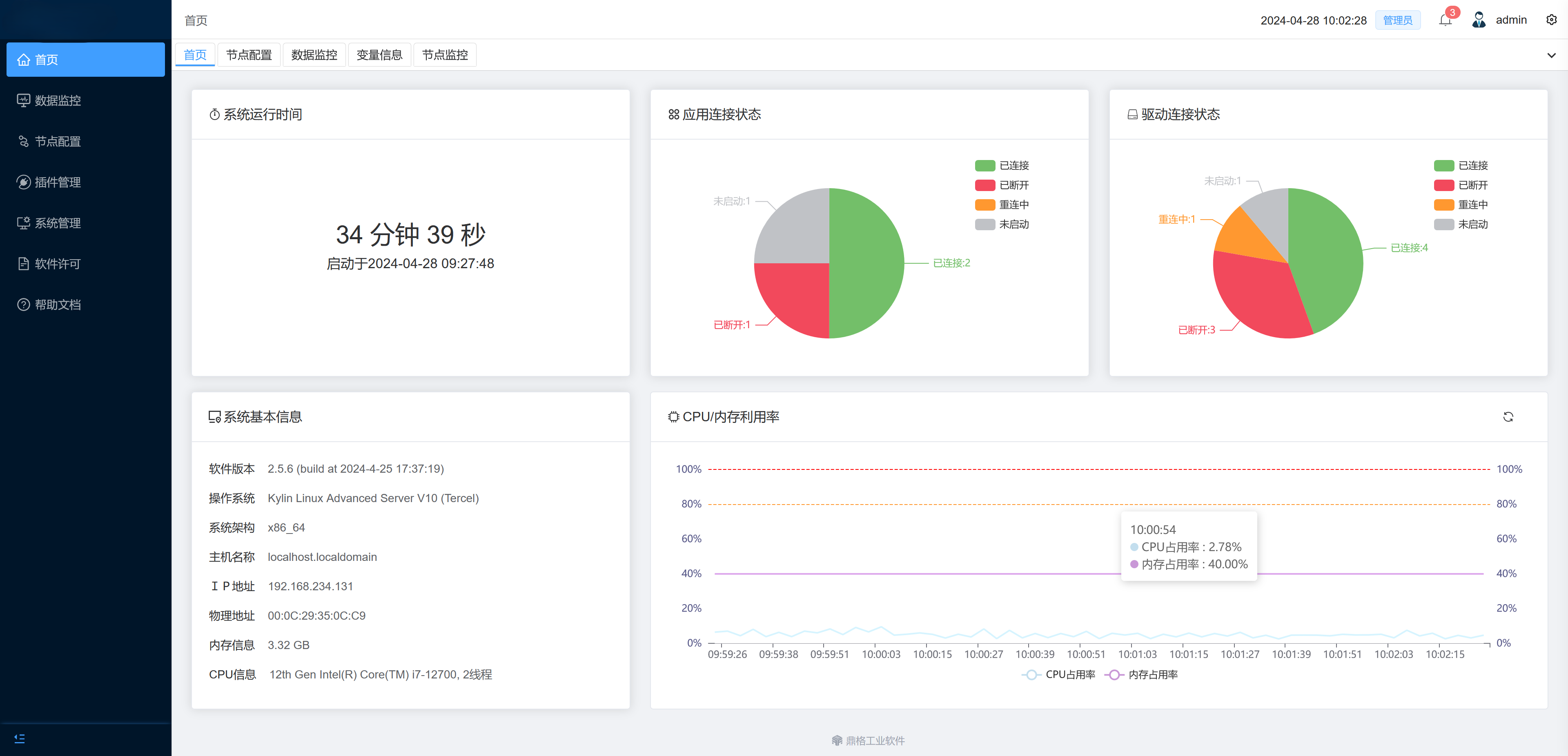This screenshot has width=1568, height=756.
Task: Toggle 已断开 legend in 驱动连接状态 chart
Action: click(1461, 185)
